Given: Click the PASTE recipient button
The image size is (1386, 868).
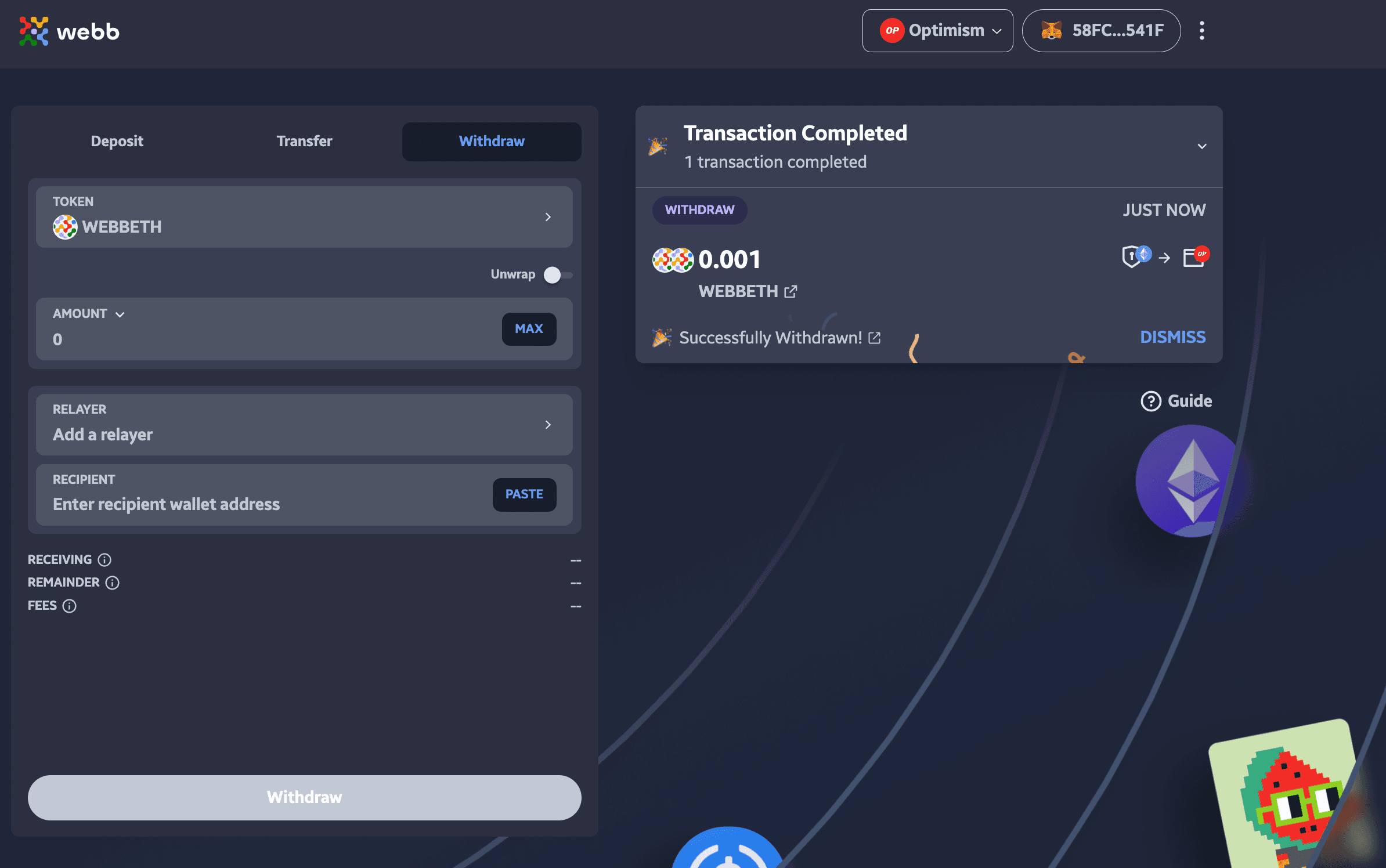Looking at the screenshot, I should point(524,494).
